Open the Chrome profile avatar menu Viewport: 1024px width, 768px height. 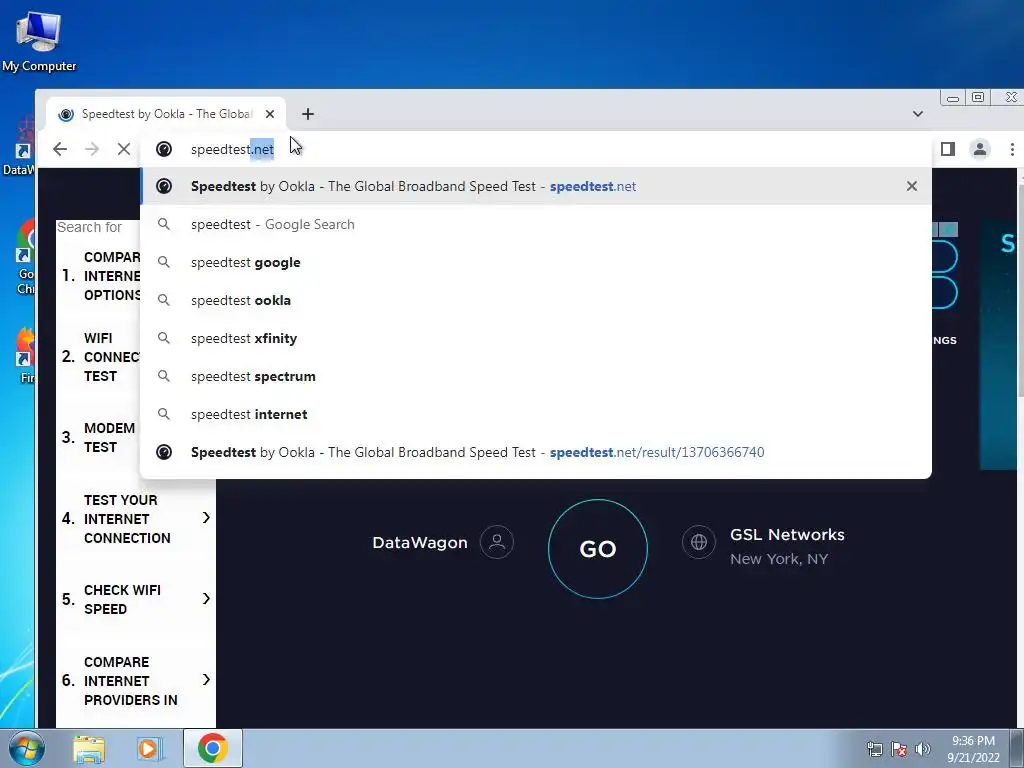pyautogui.click(x=980, y=150)
